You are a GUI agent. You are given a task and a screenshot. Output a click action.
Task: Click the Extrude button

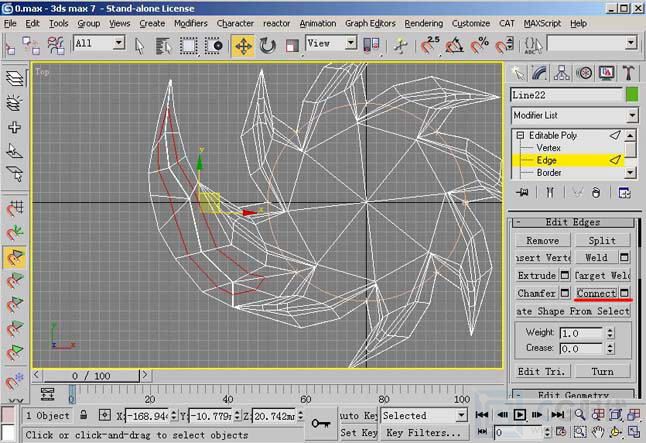pos(537,275)
